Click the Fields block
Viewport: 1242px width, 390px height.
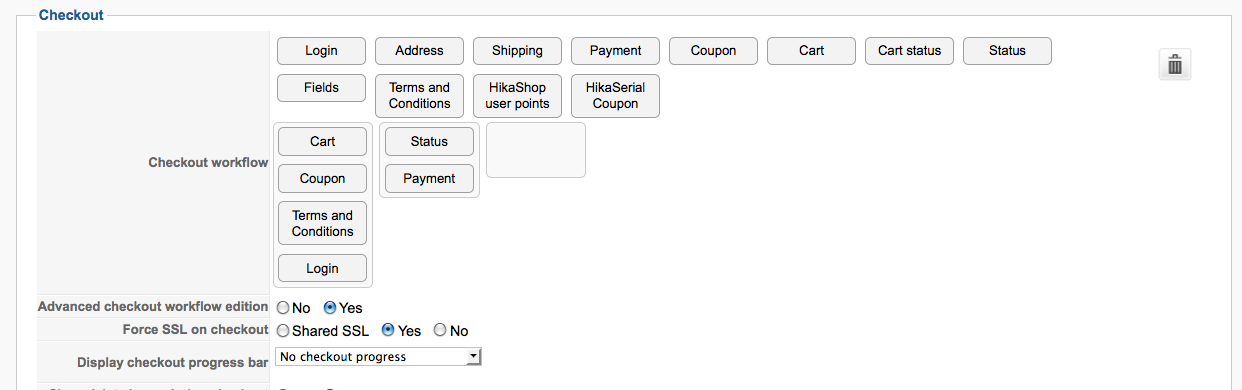pos(321,88)
